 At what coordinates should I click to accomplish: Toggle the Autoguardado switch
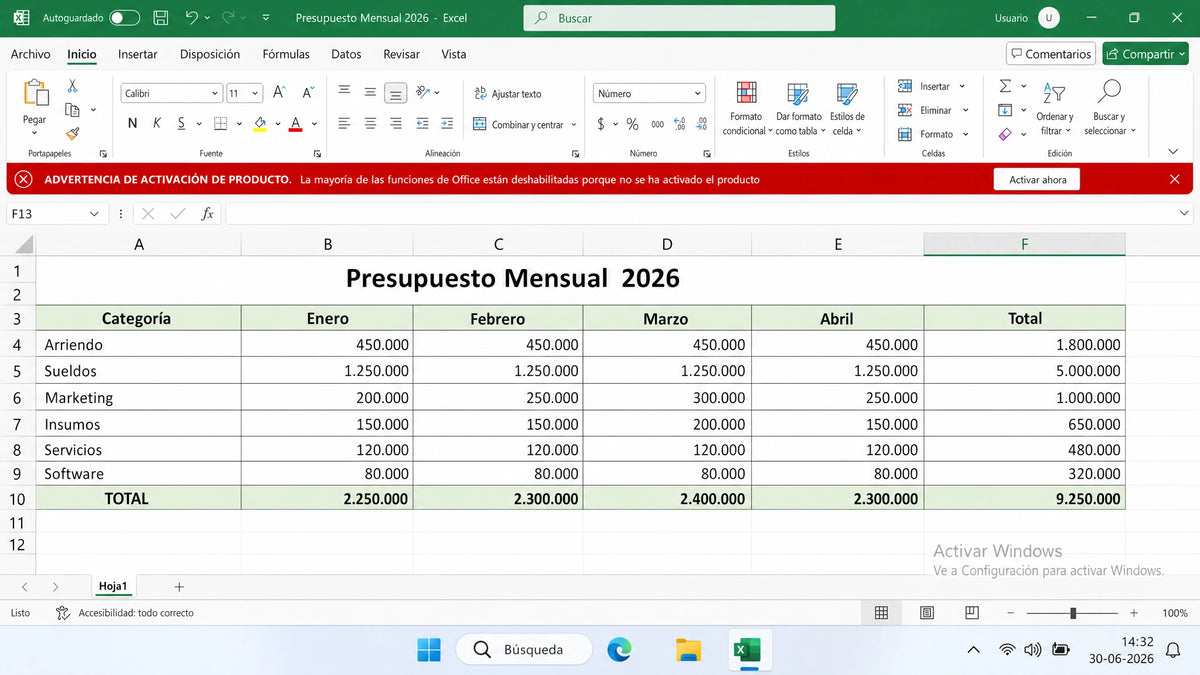click(124, 18)
